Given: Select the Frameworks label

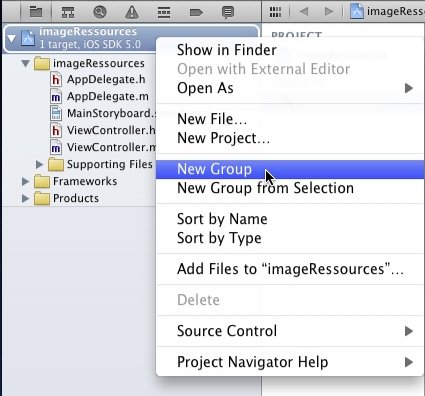Looking at the screenshot, I should pos(85,181).
